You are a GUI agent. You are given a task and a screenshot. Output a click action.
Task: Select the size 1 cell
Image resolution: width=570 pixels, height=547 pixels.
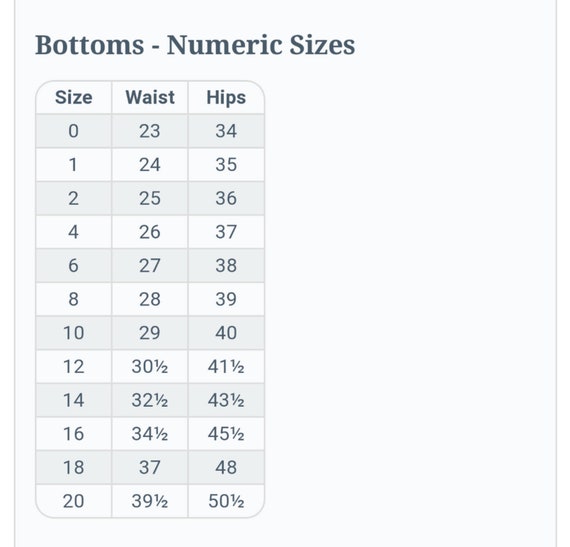73,165
